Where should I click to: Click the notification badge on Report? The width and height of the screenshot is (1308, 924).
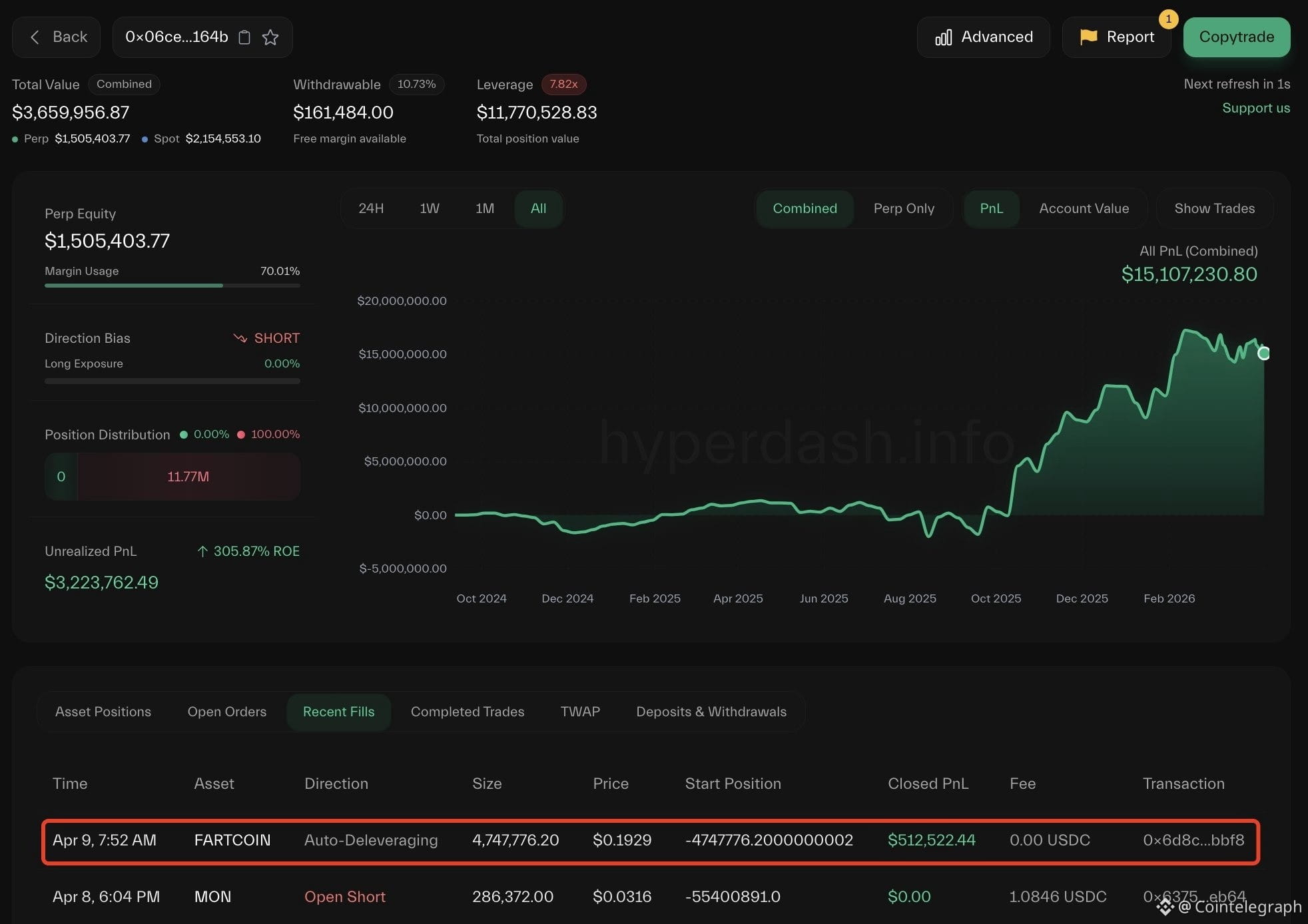click(1168, 19)
